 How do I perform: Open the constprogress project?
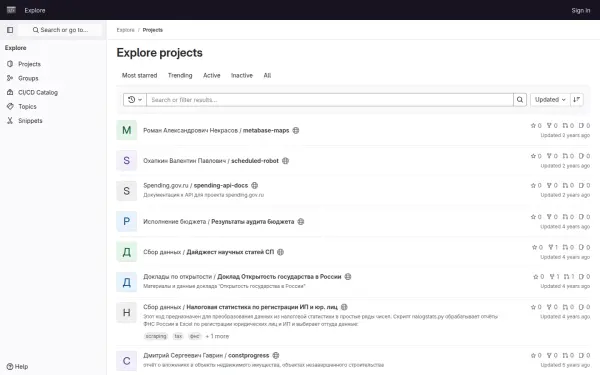(x=248, y=355)
